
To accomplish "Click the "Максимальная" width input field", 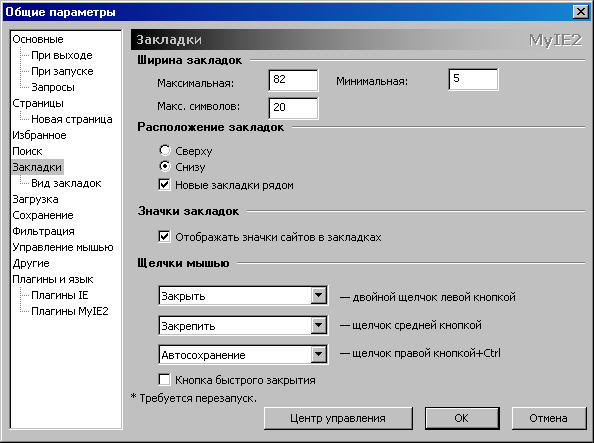I will point(293,80).
